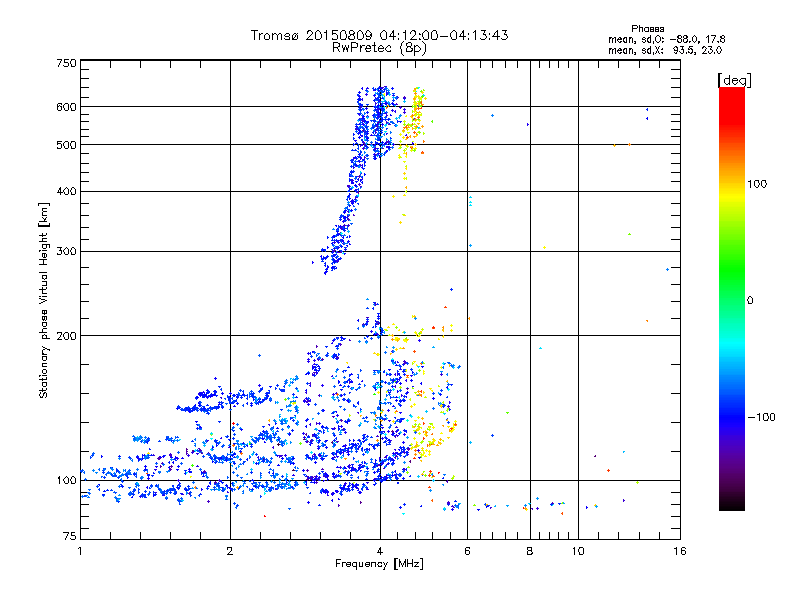Screen dimensions: 800x600
Task: Click the '[deg]' colorbar unit label
Action: pos(734,81)
